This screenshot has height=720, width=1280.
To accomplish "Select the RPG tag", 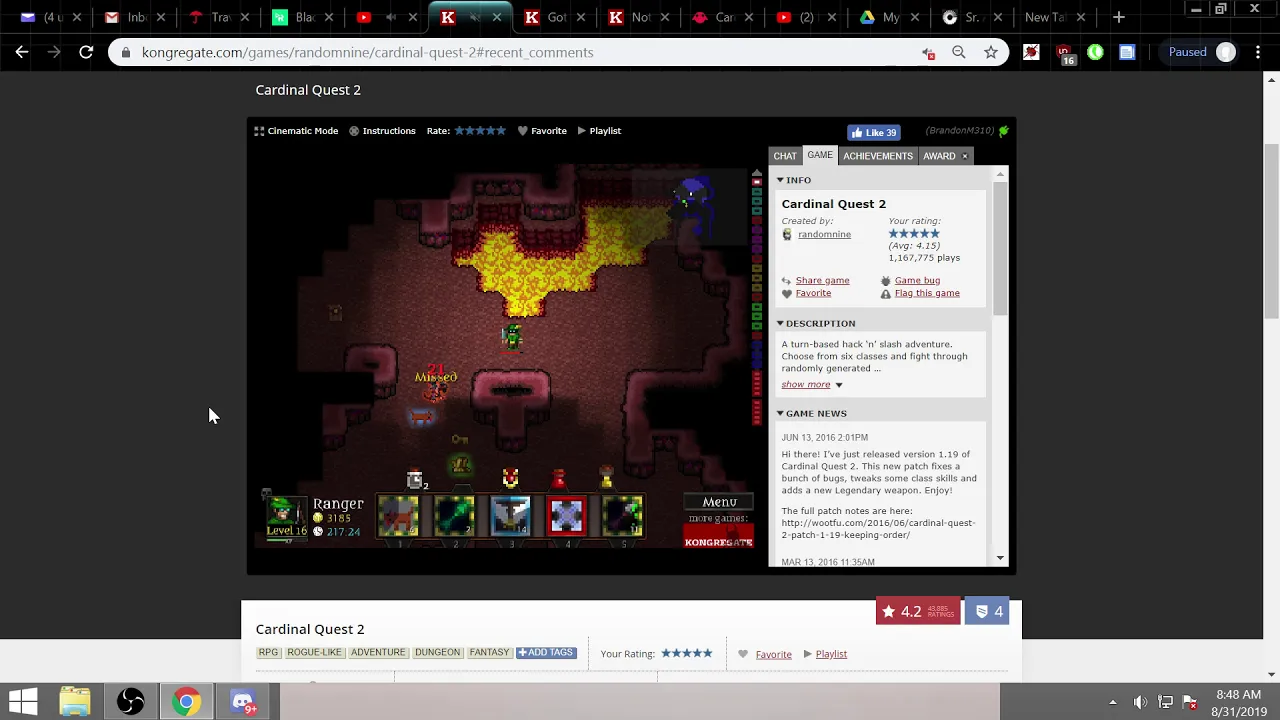I will click(x=268, y=652).
